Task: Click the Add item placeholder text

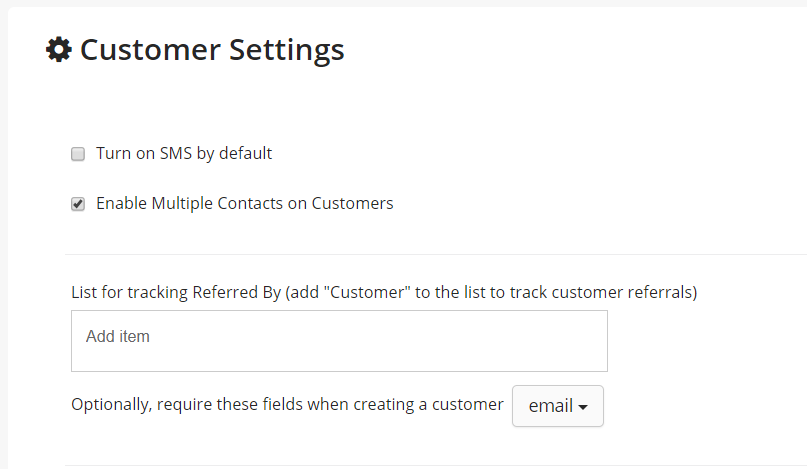Action: tap(118, 336)
